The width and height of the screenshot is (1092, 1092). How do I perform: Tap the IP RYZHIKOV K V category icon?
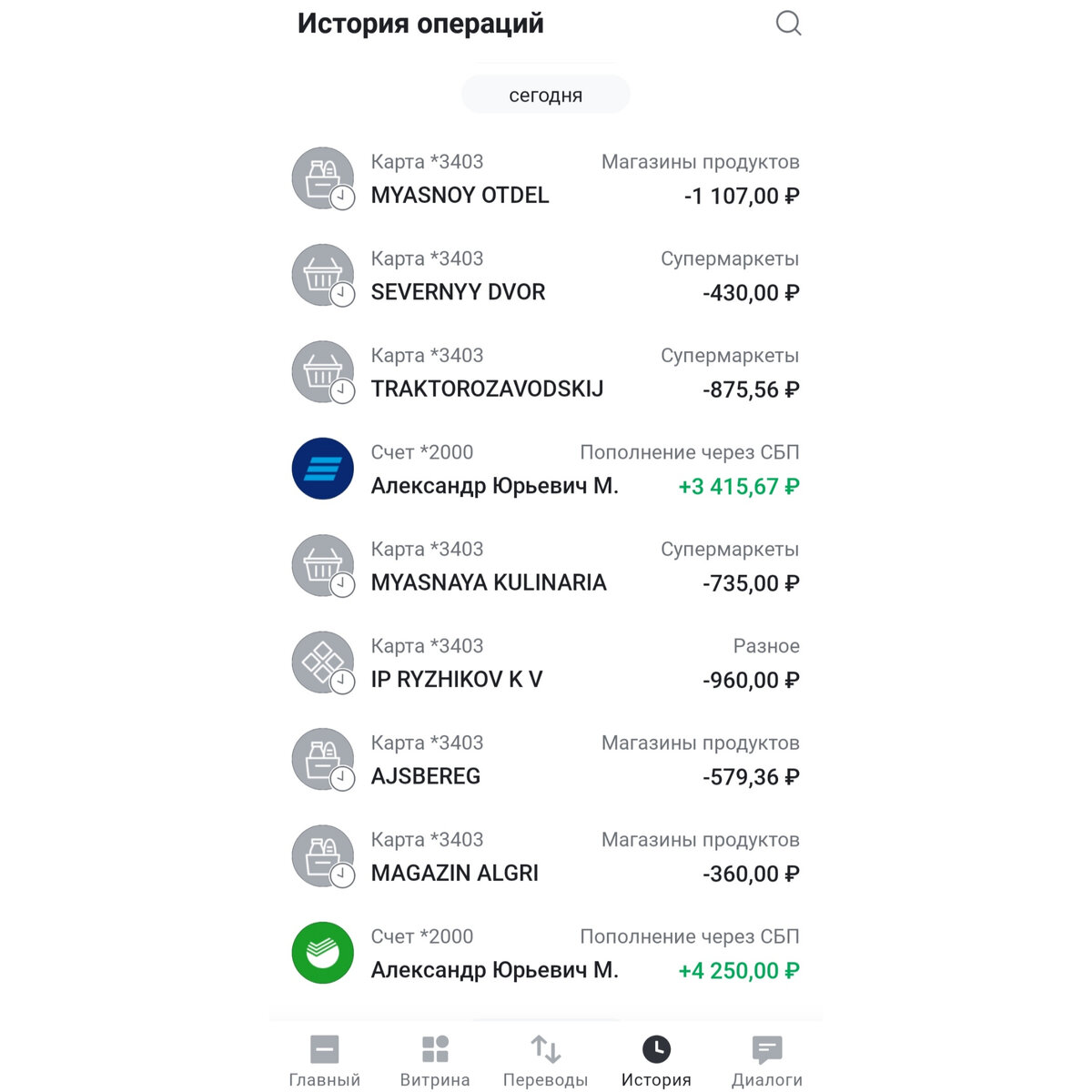[x=323, y=662]
